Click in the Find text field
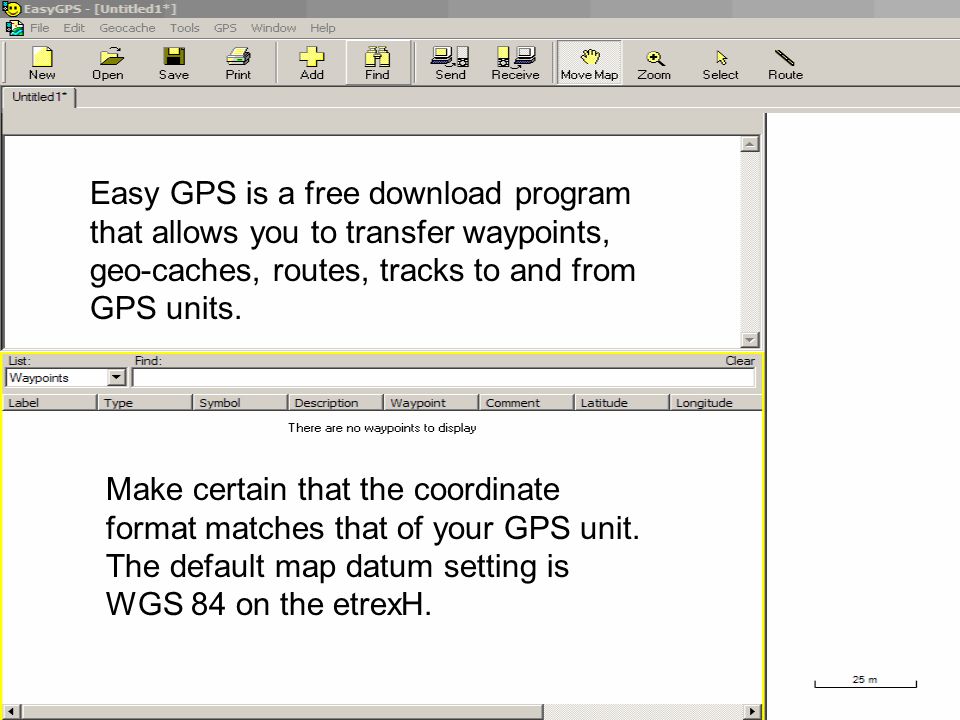The height and width of the screenshot is (720, 960). (444, 378)
